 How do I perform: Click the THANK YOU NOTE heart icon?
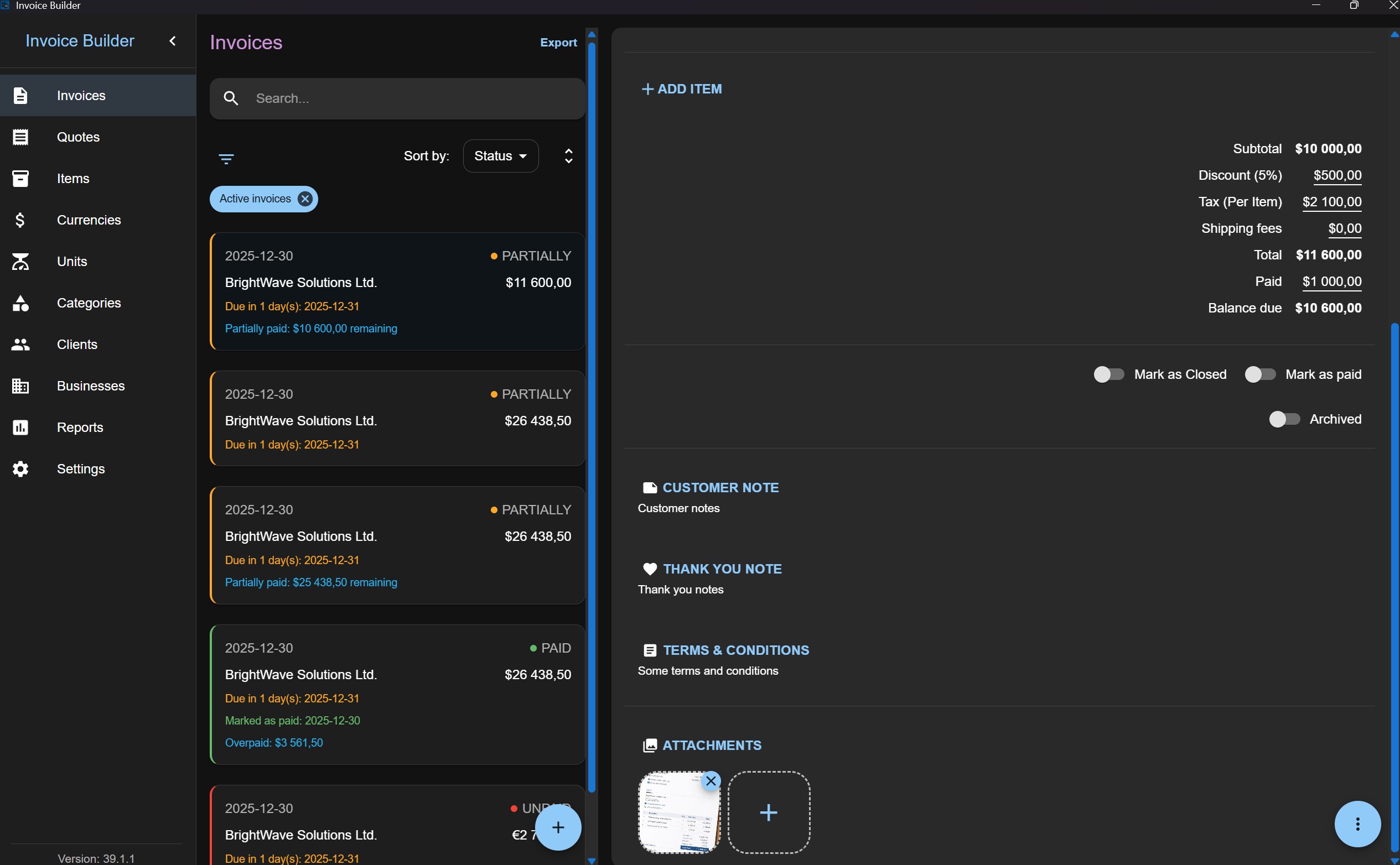point(650,569)
